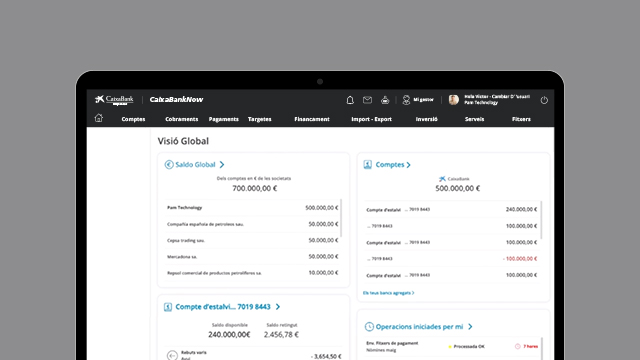Screen dimensions: 640x360
Task: Open Compte d'estalvi... 7019 8443 link
Action: click(x=223, y=307)
